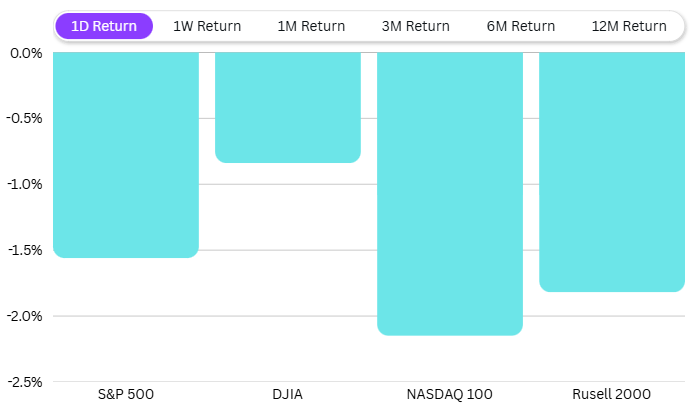The width and height of the screenshot is (696, 412).
Task: Open the 1M Return tab
Action: coord(309,26)
